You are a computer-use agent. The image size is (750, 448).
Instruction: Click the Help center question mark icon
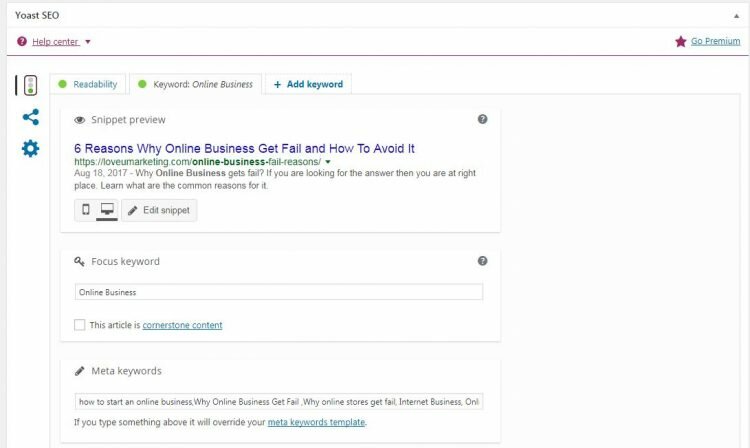coord(22,42)
